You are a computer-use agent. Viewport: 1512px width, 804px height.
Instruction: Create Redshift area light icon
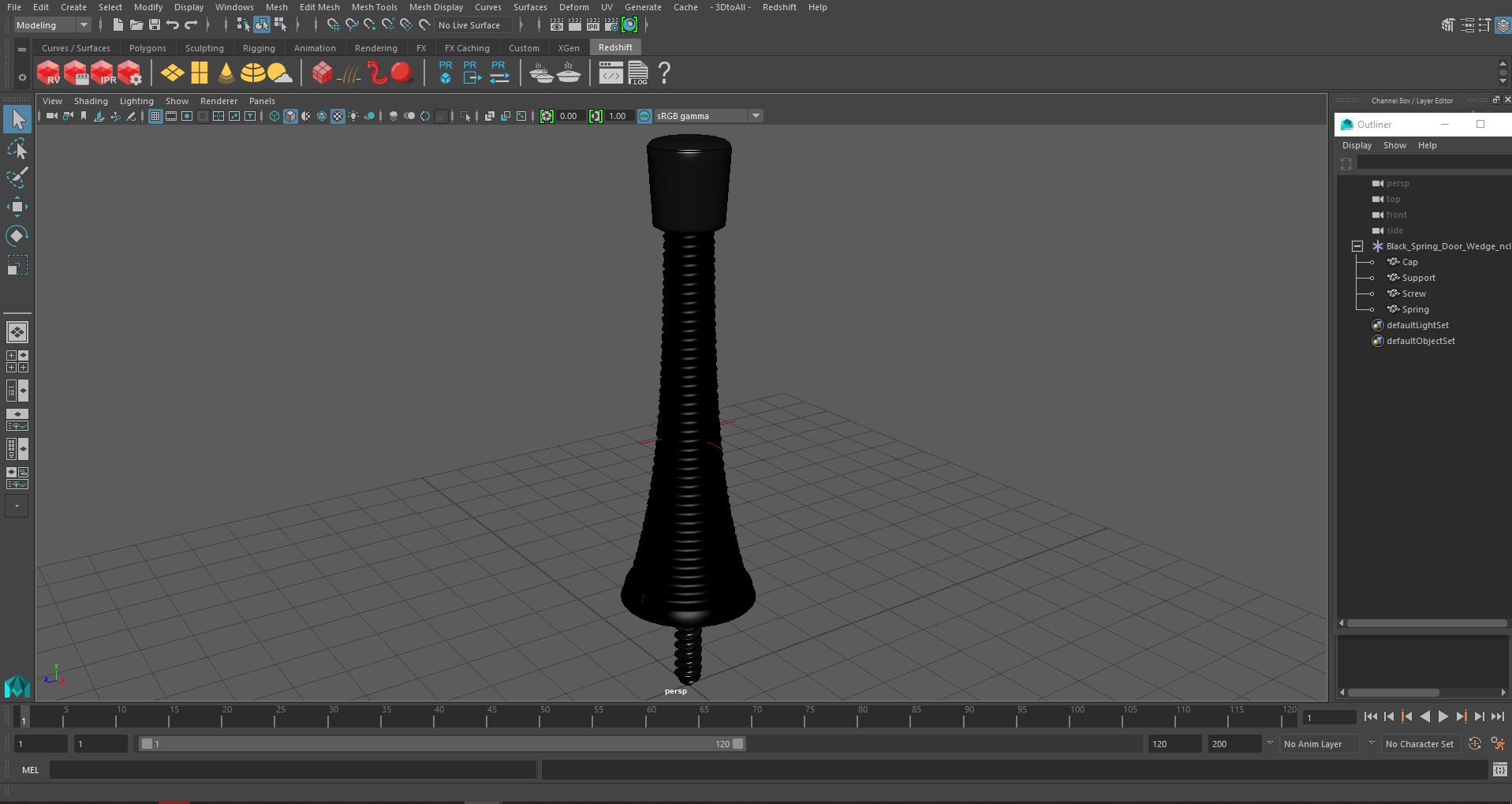172,73
